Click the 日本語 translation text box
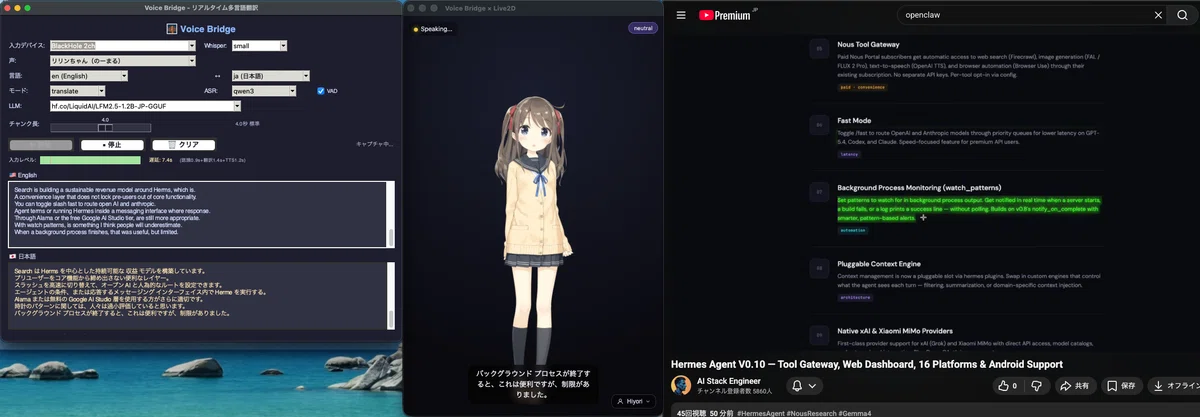This screenshot has height=417, width=1200. (197, 296)
